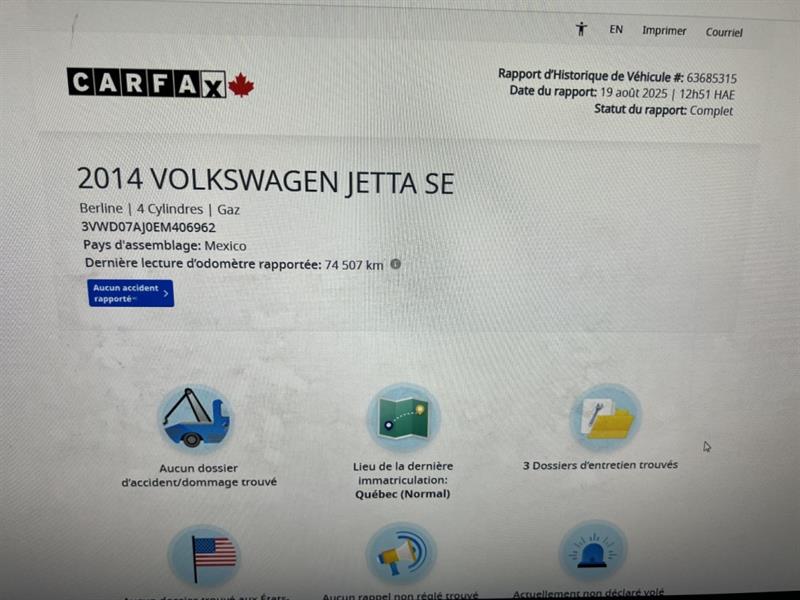Screen dimensions: 800x600
Task: Click the report number 63685315
Action: [x=711, y=78]
